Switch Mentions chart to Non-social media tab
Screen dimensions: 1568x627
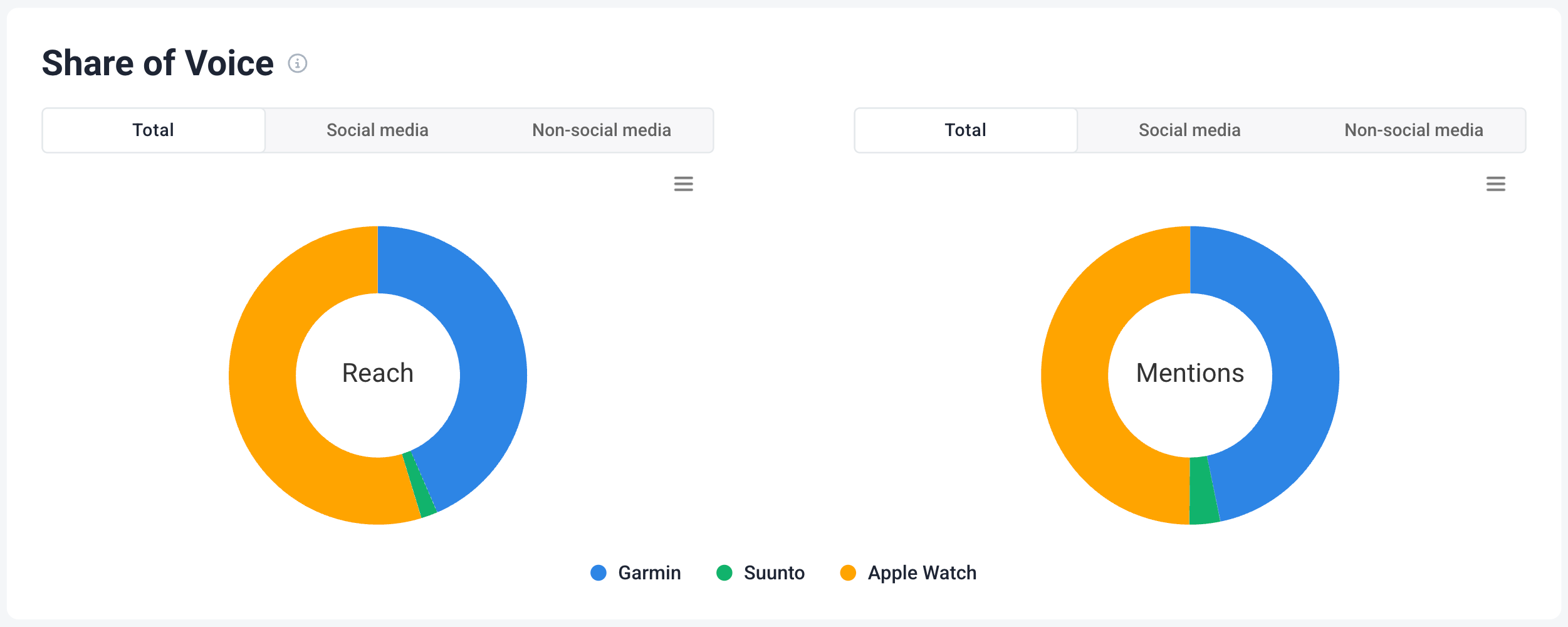click(1414, 130)
